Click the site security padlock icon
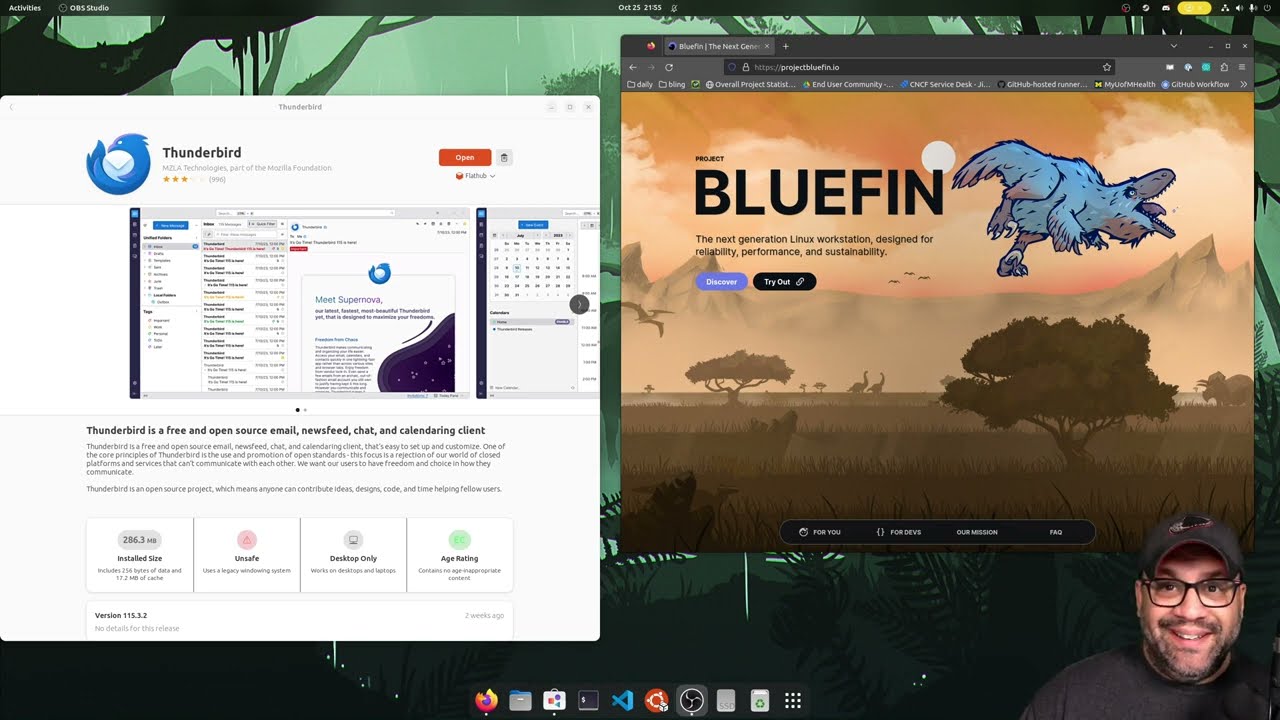The height and width of the screenshot is (720, 1280). [745, 67]
